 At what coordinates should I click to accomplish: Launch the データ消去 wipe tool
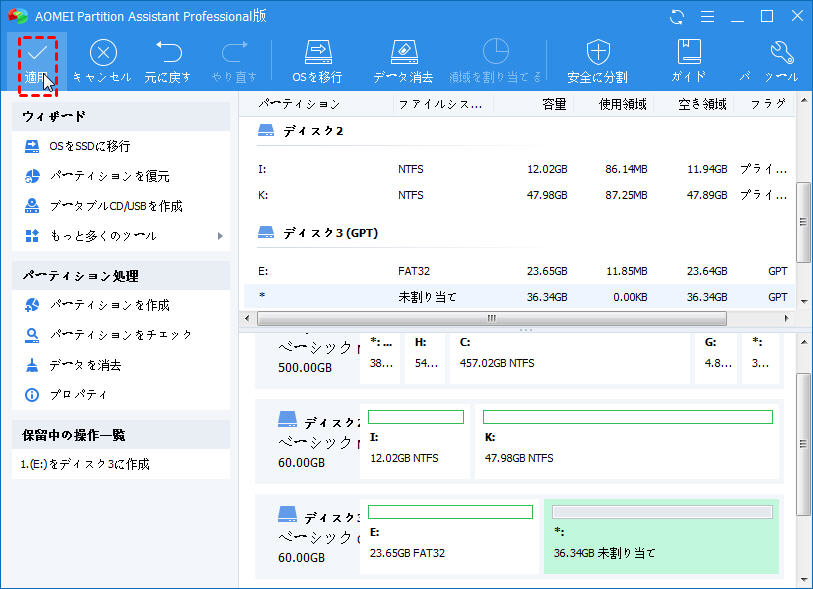click(403, 63)
